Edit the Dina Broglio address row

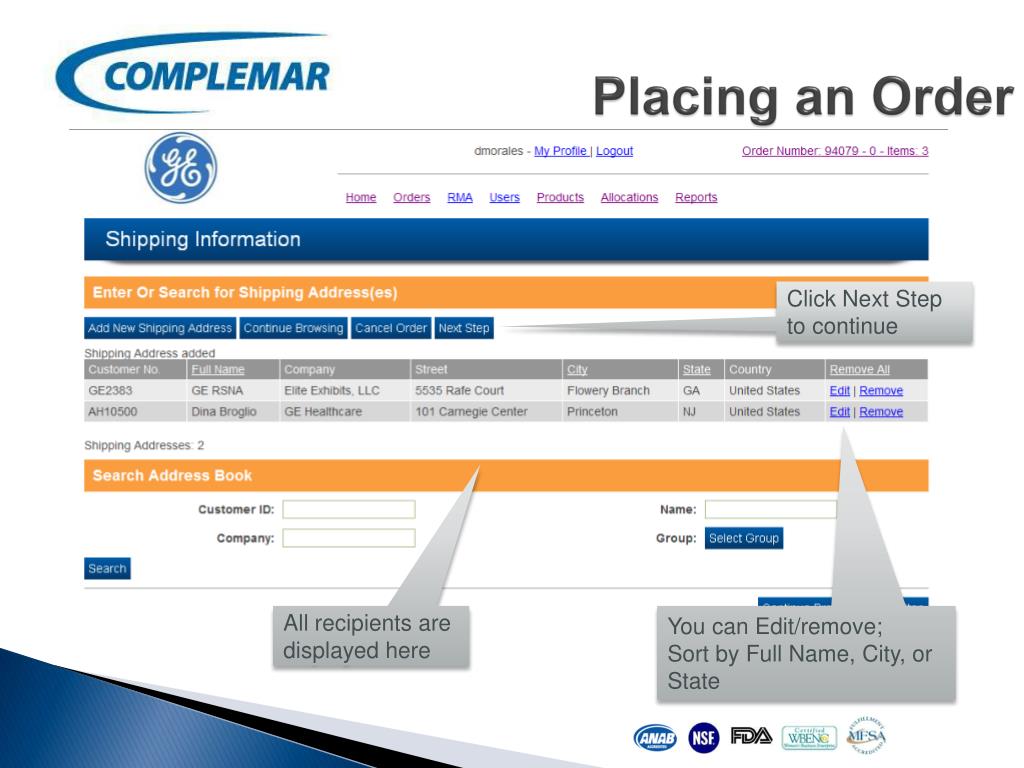[839, 411]
